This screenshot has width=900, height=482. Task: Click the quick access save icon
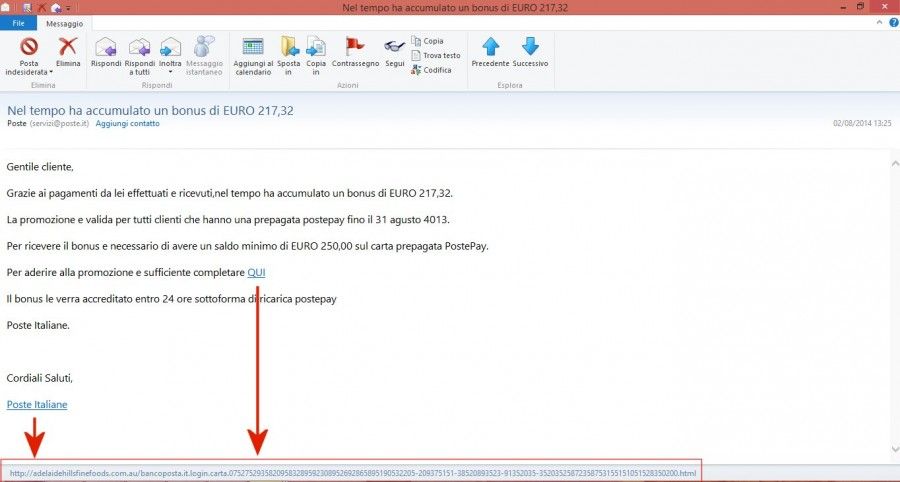tap(27, 7)
